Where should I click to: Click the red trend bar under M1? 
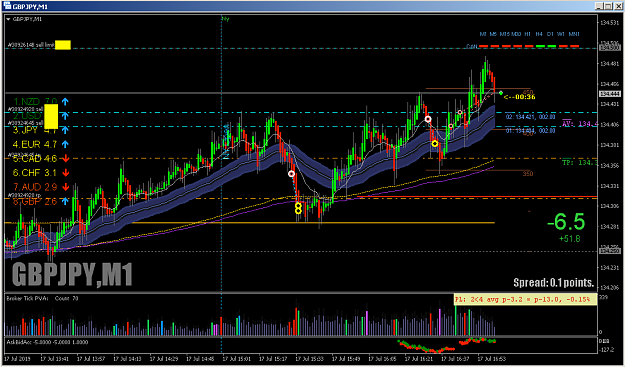(483, 47)
